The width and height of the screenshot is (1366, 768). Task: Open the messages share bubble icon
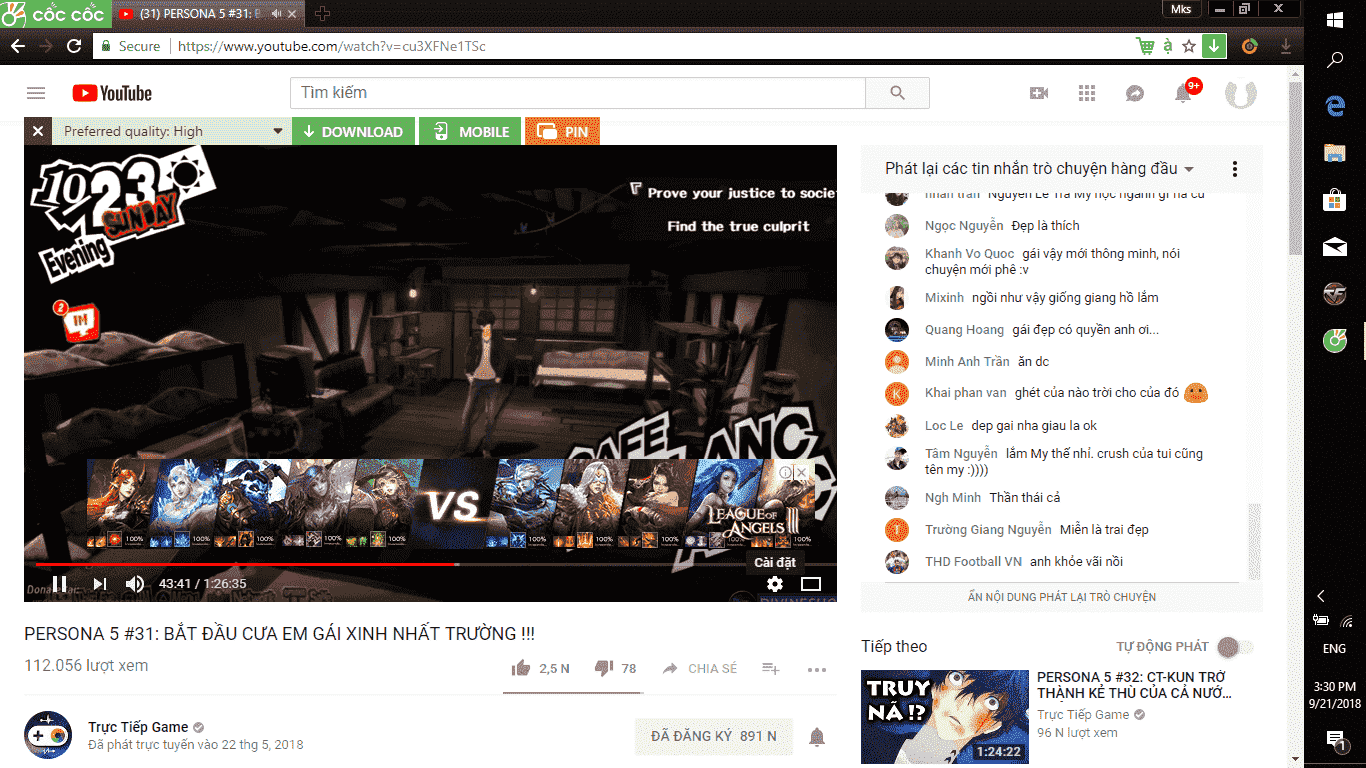click(1135, 93)
